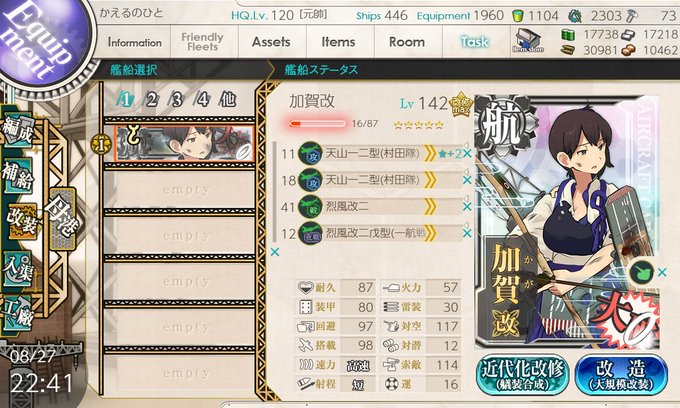Remove 烈風改二 using its X mark
This screenshot has width=680, height=408.
click(467, 206)
